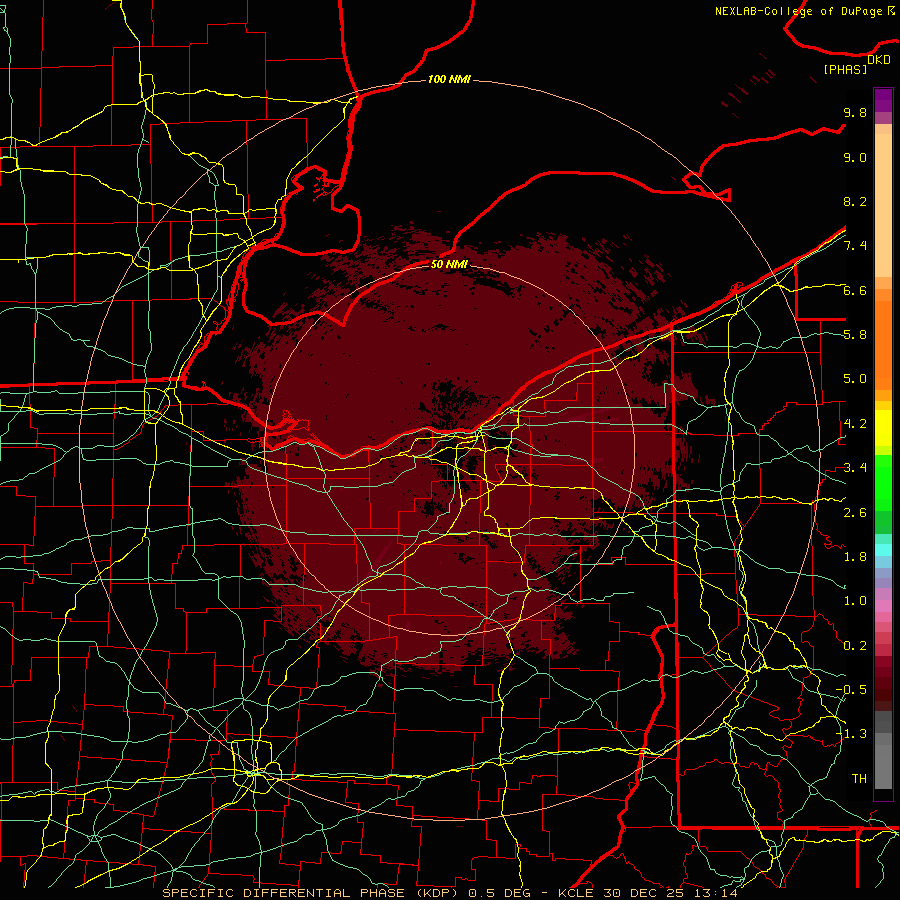Pick the yellow segment of the color scale
900x900 pixels.
tap(883, 428)
